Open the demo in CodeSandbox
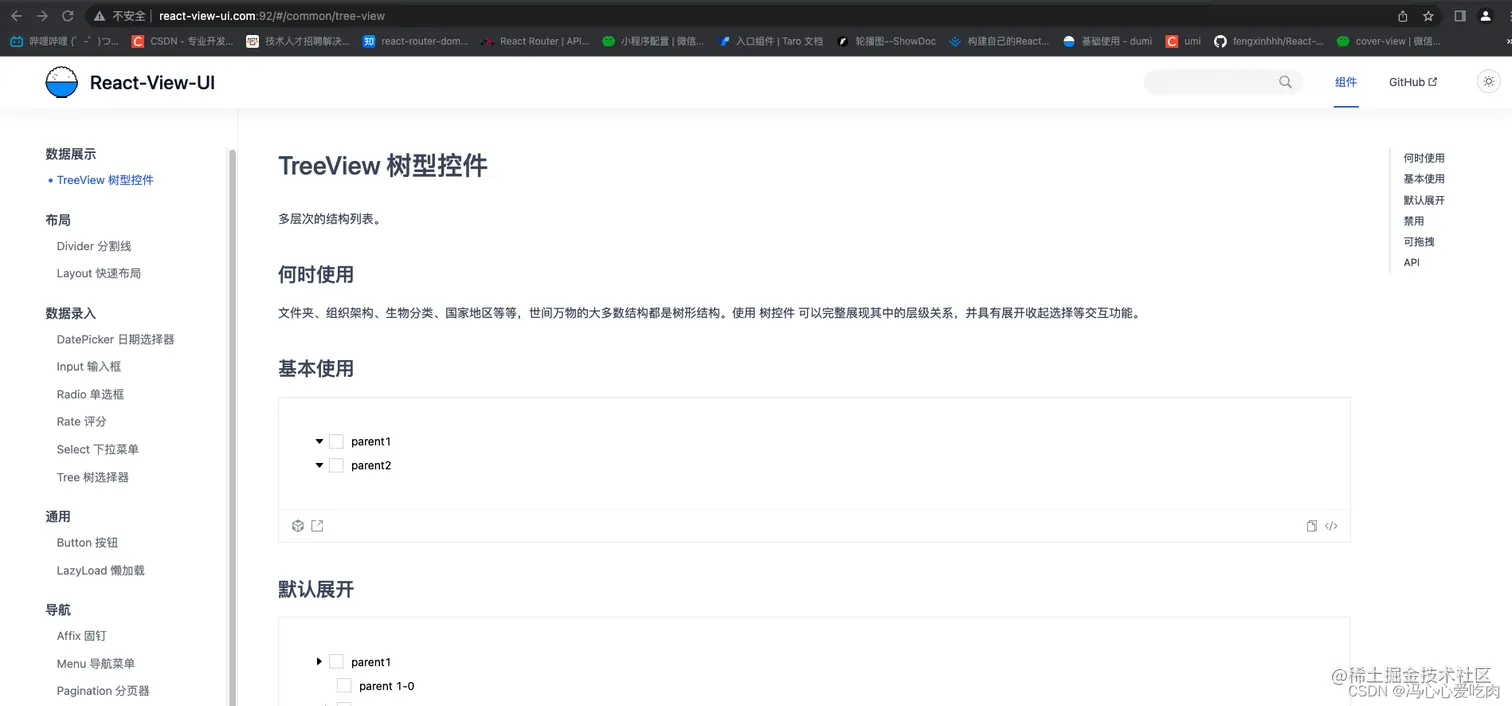 coord(297,525)
